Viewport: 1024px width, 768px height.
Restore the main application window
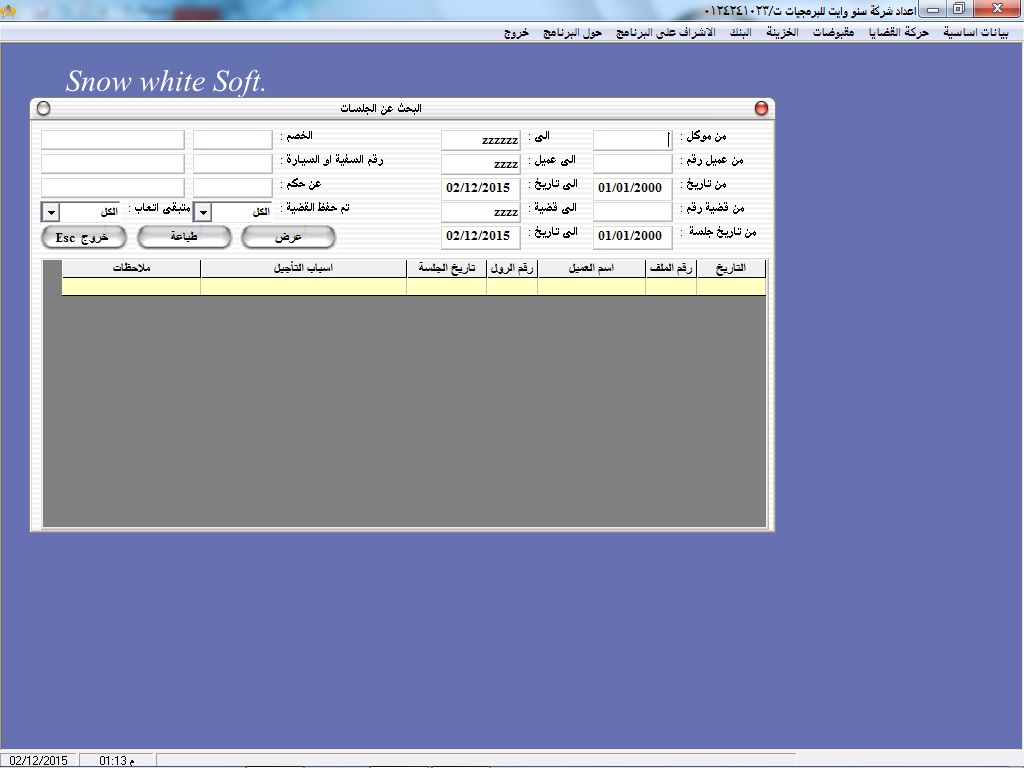(x=957, y=9)
